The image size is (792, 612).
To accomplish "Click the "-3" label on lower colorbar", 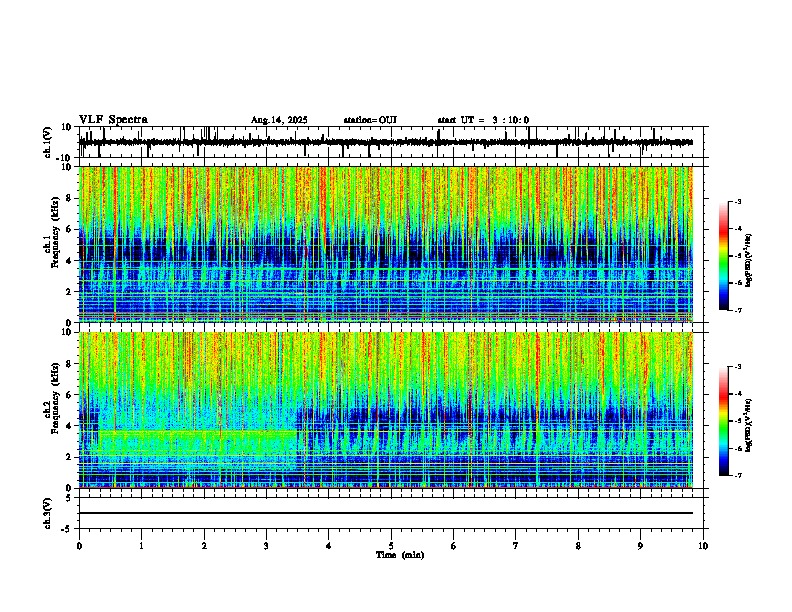I will [738, 367].
